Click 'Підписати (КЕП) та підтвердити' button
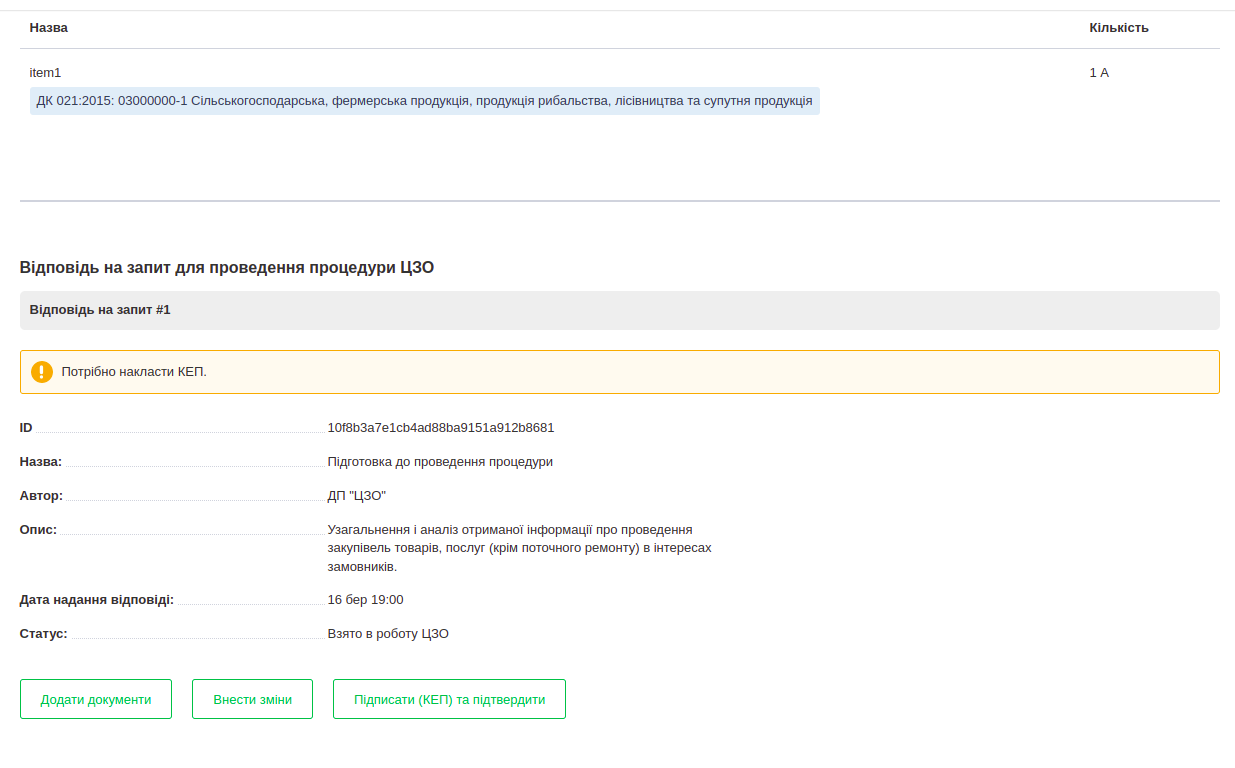This screenshot has width=1235, height=768. (x=449, y=699)
